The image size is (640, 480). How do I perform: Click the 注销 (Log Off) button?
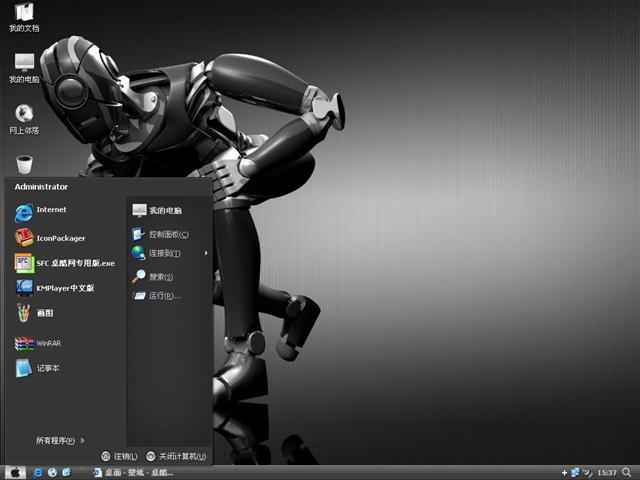(119, 456)
